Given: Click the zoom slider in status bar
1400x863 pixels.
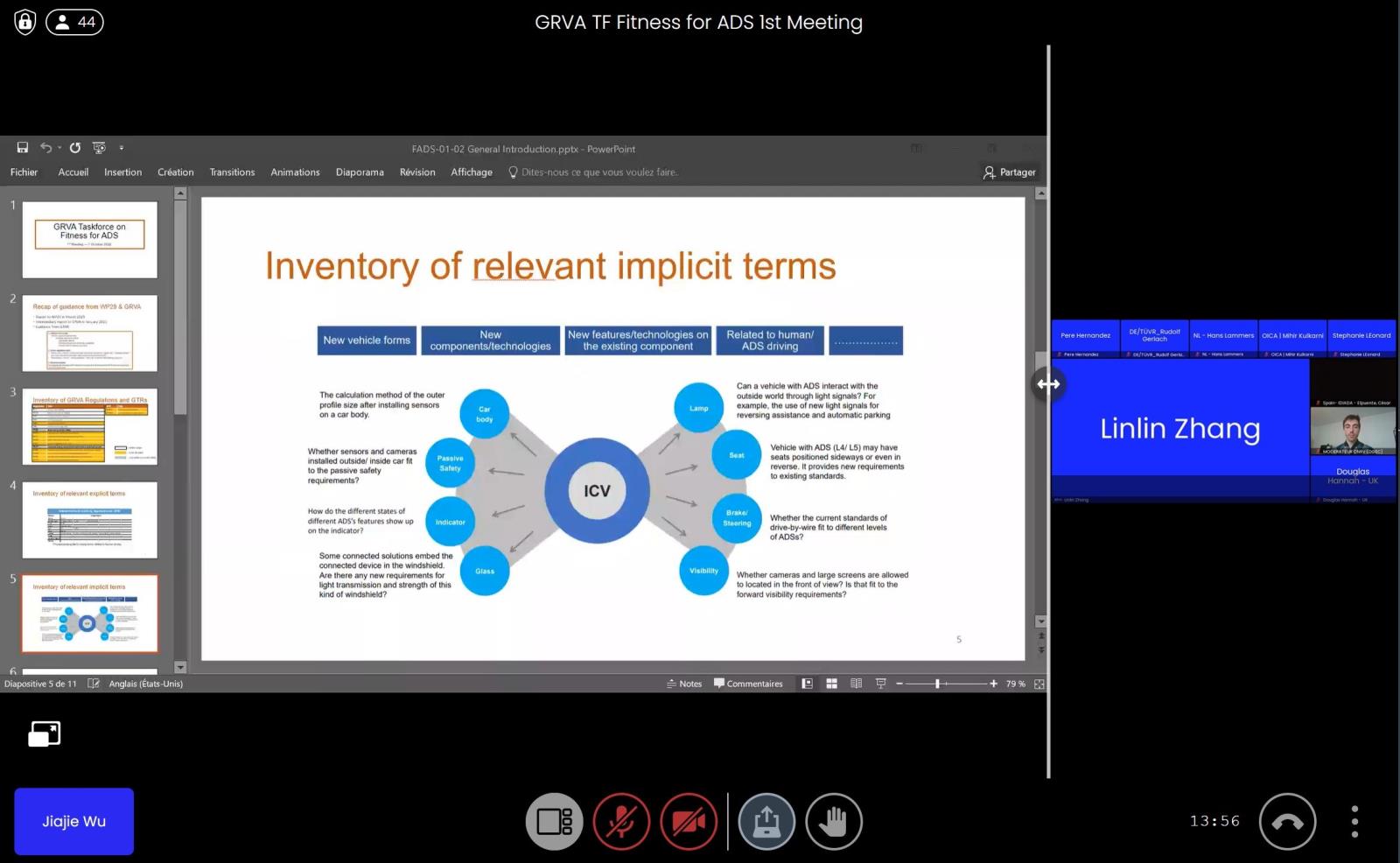Looking at the screenshot, I should pyautogui.click(x=937, y=684).
